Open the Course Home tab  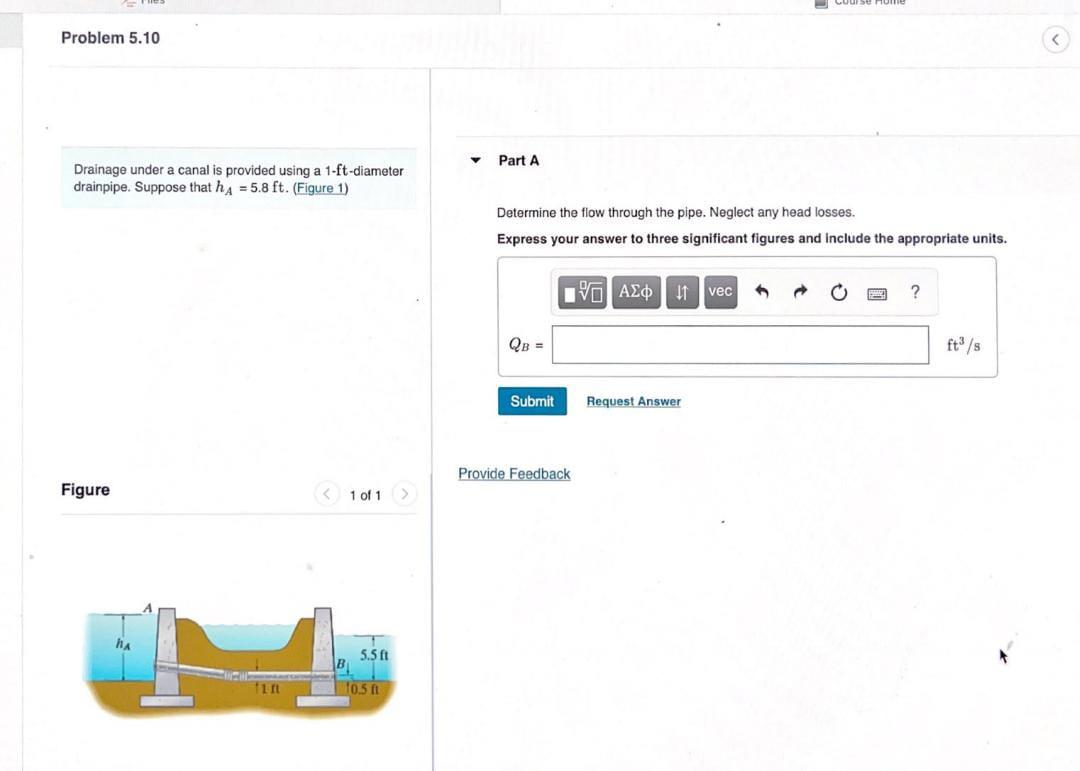(861, 3)
